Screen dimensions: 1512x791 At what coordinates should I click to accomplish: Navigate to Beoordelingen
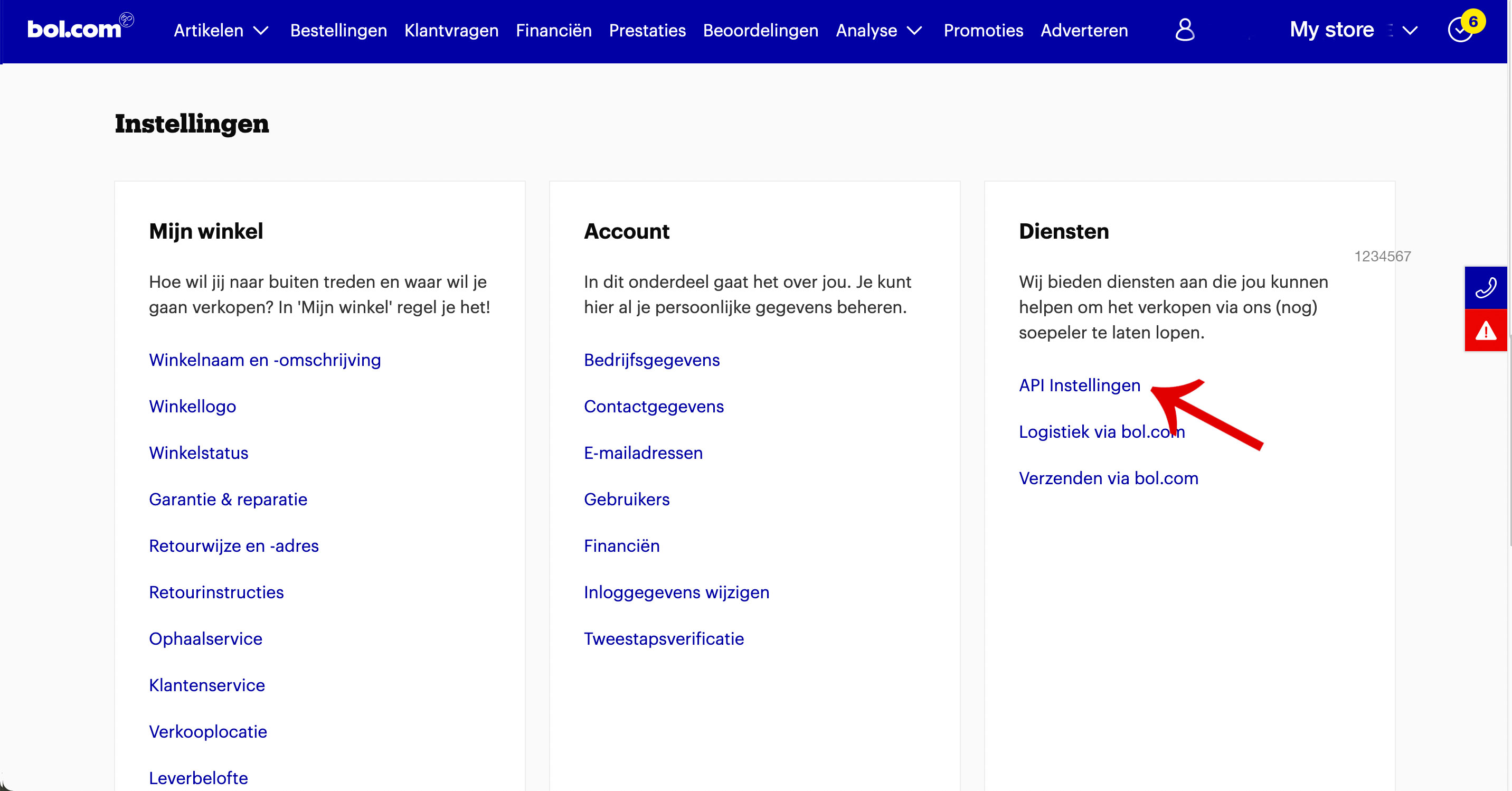pos(760,31)
